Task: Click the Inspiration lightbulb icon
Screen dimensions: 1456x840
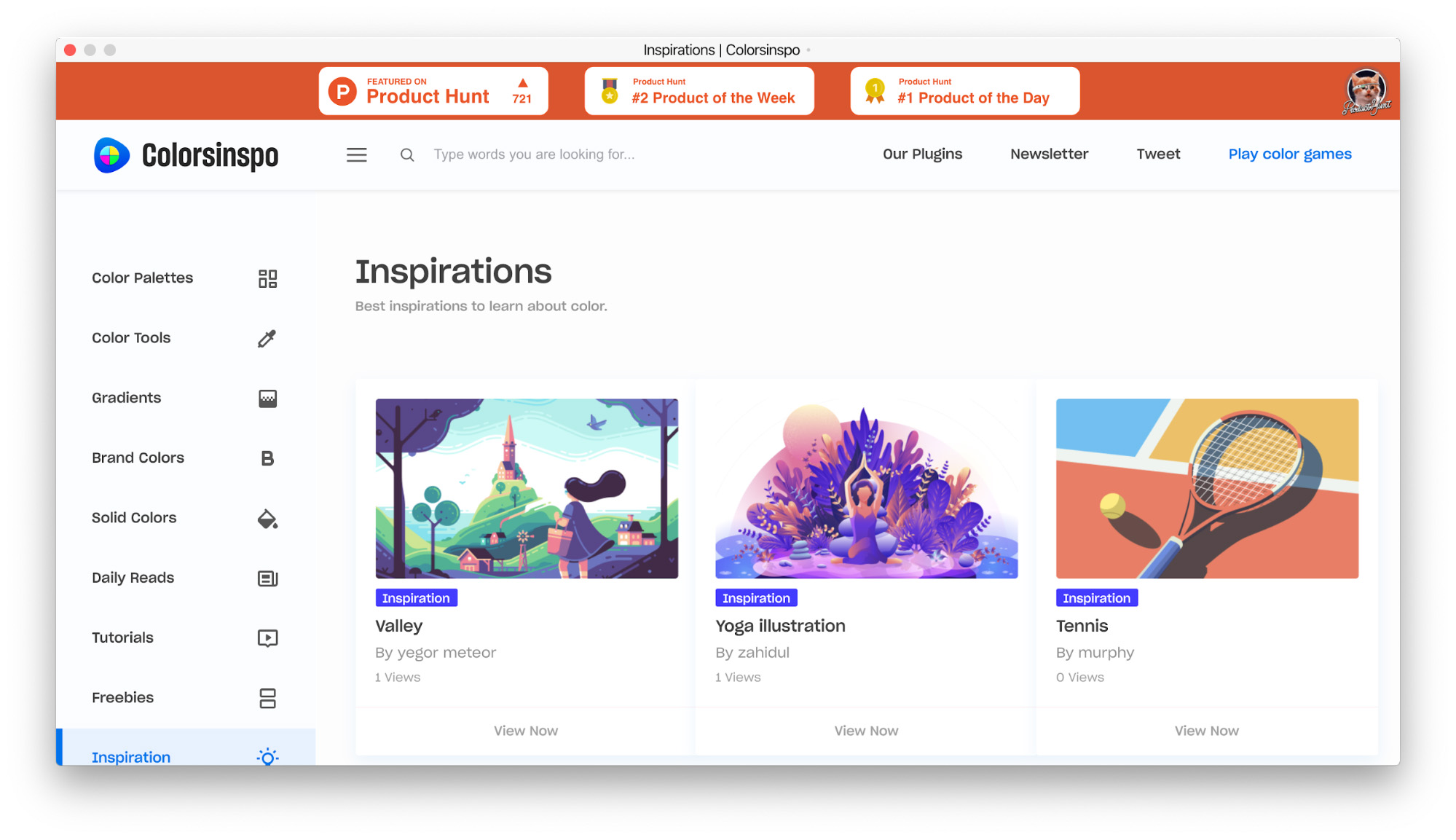Action: (x=267, y=757)
